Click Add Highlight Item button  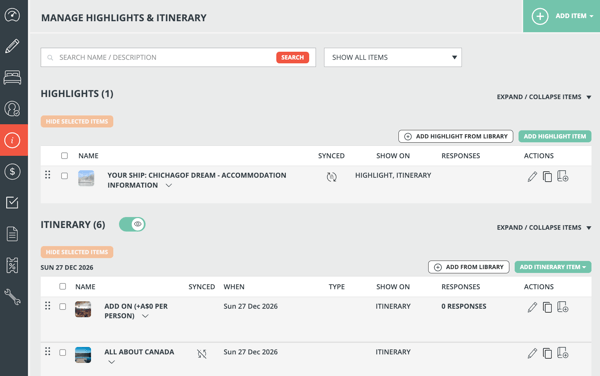click(x=555, y=136)
